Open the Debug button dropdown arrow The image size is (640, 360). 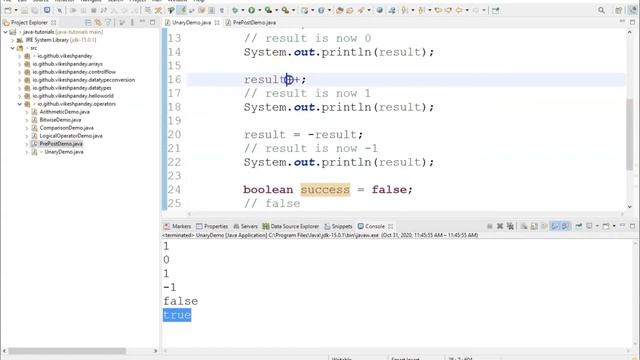242,10
